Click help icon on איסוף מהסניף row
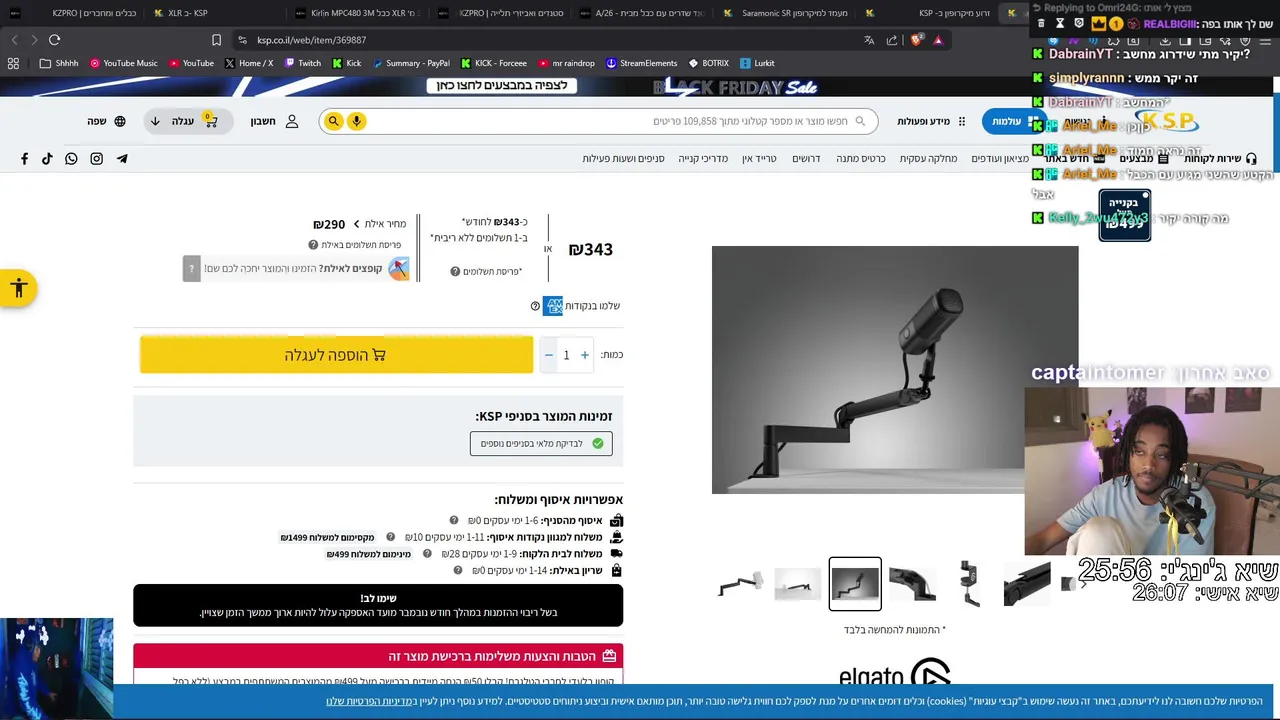The width and height of the screenshot is (1280, 720). pyautogui.click(x=454, y=521)
